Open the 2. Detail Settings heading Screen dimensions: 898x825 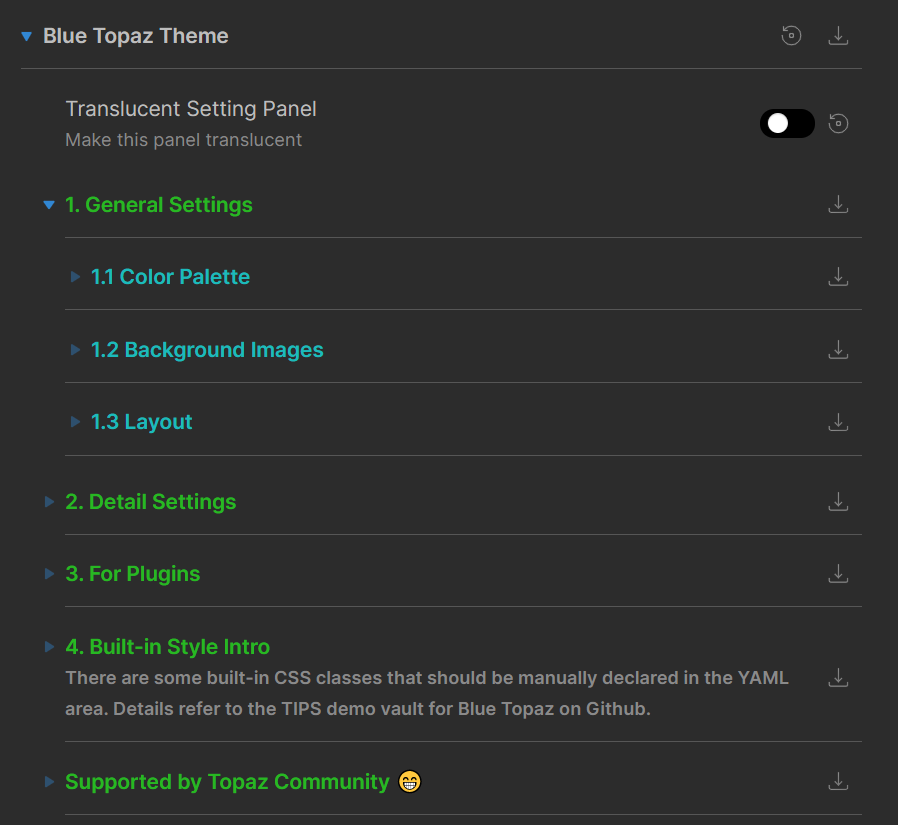pos(151,502)
